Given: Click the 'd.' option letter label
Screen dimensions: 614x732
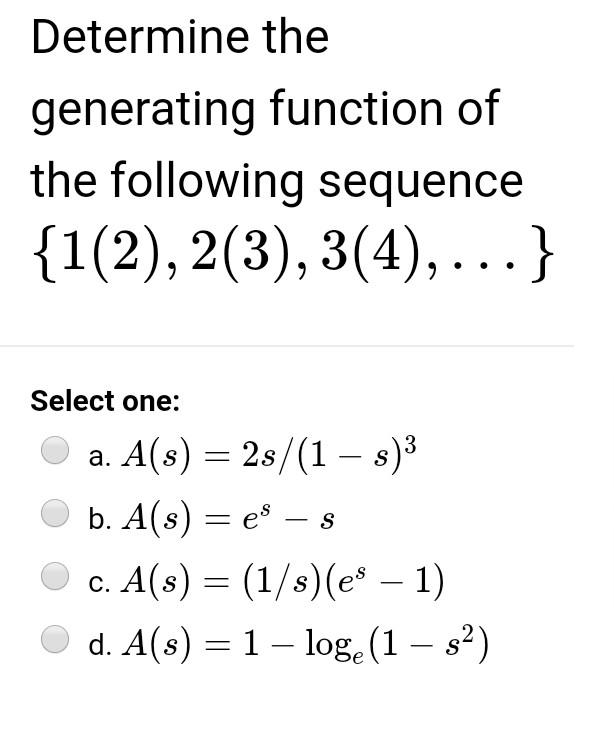Looking at the screenshot, I should 99,644.
